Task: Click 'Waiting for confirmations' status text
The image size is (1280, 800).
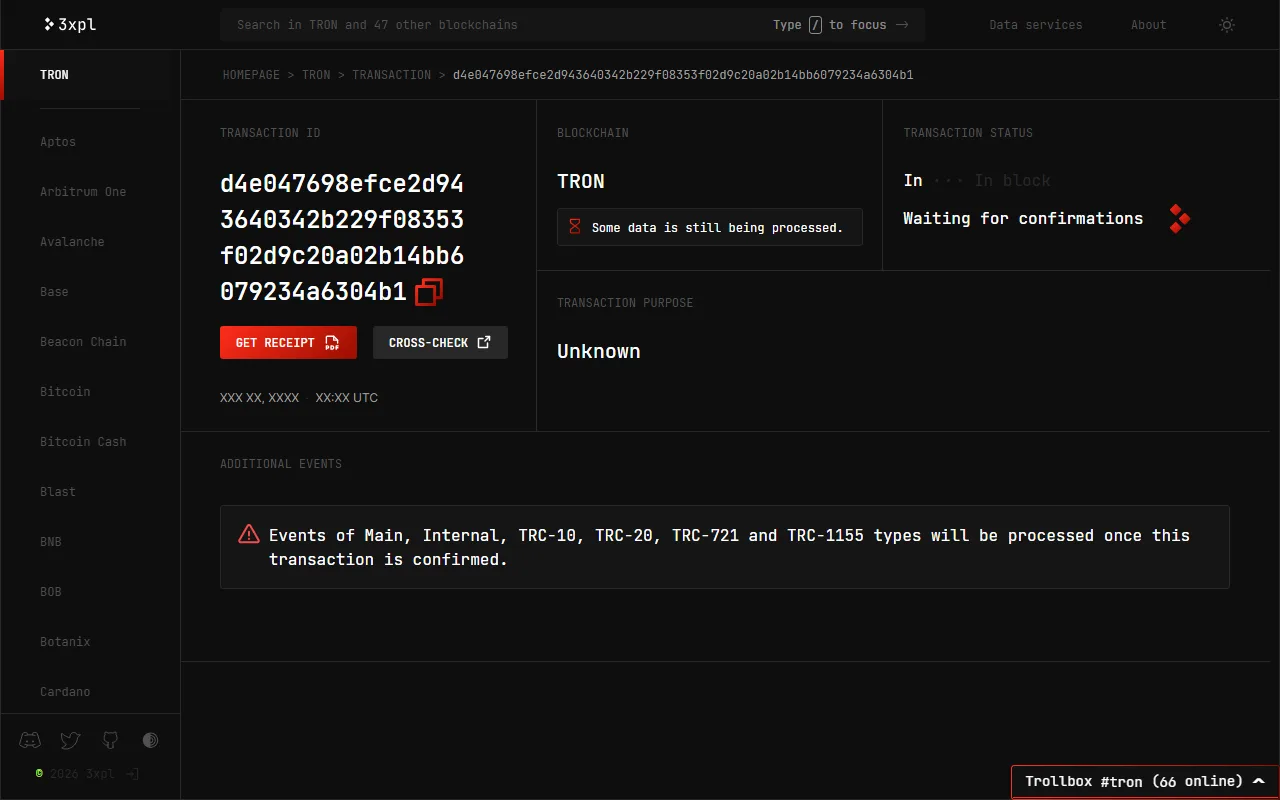Action: (1023, 218)
